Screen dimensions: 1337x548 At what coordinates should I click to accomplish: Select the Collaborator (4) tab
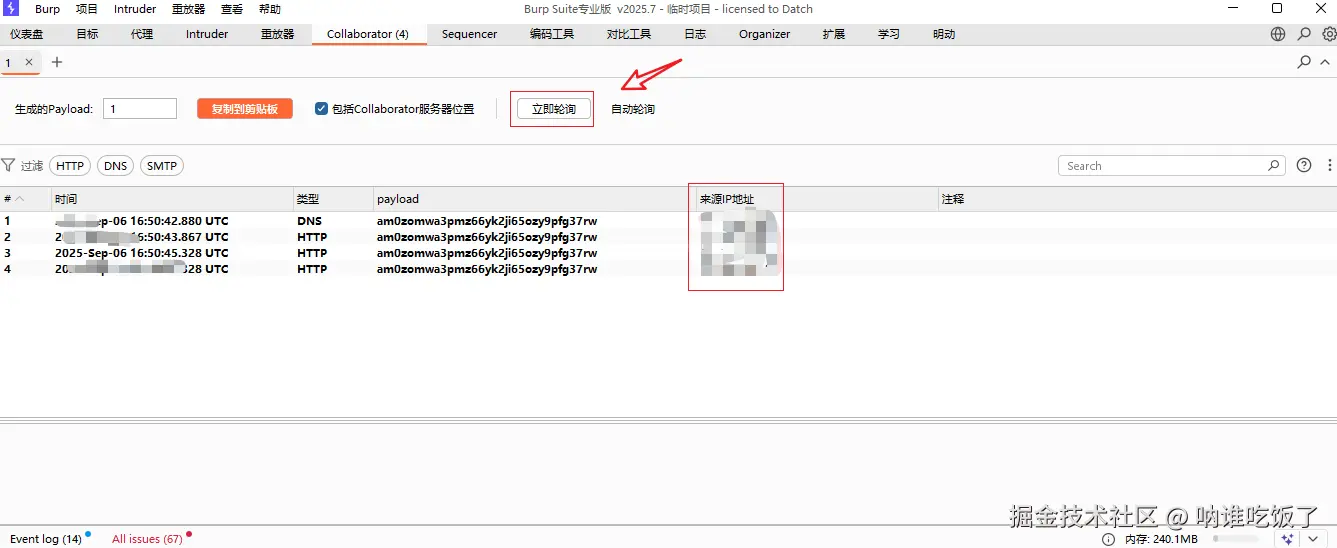point(368,34)
